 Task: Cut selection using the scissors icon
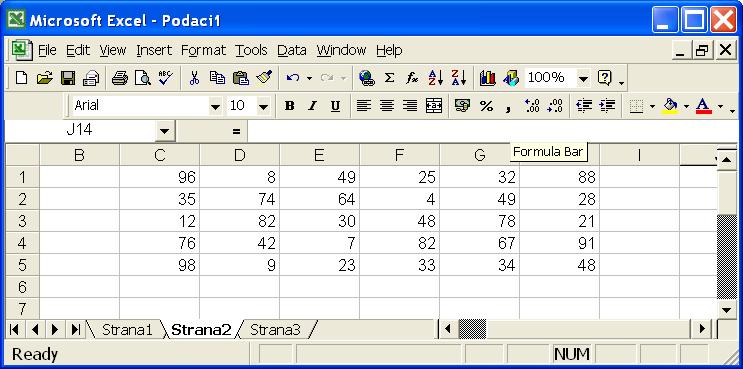[194, 78]
